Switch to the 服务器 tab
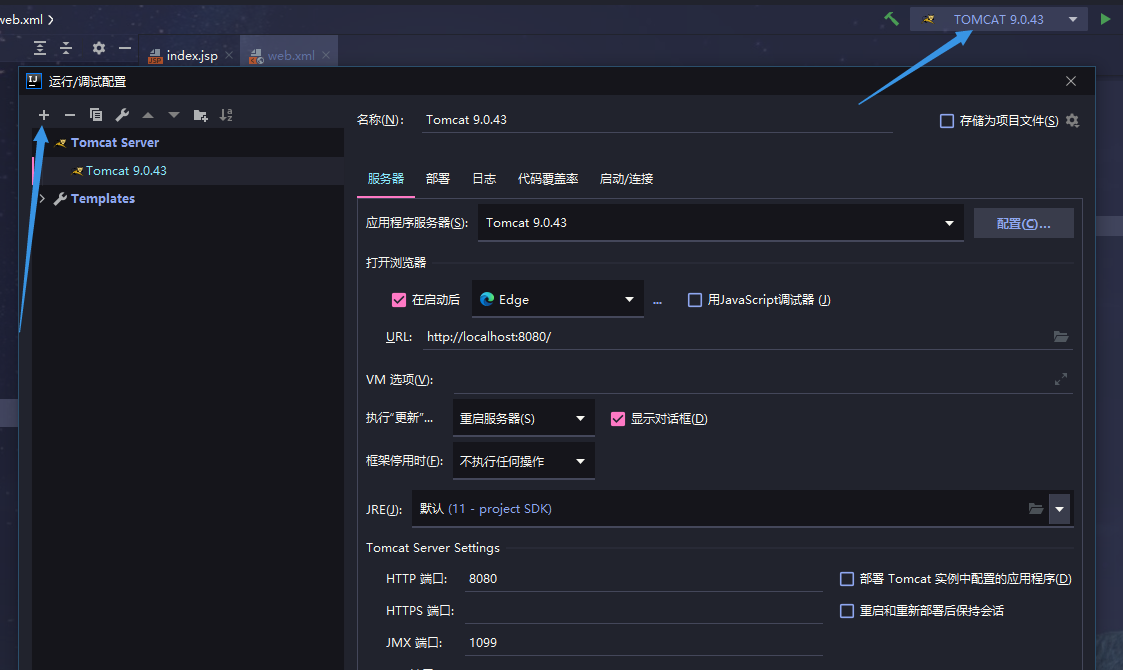This screenshot has height=670, width=1123. 386,178
